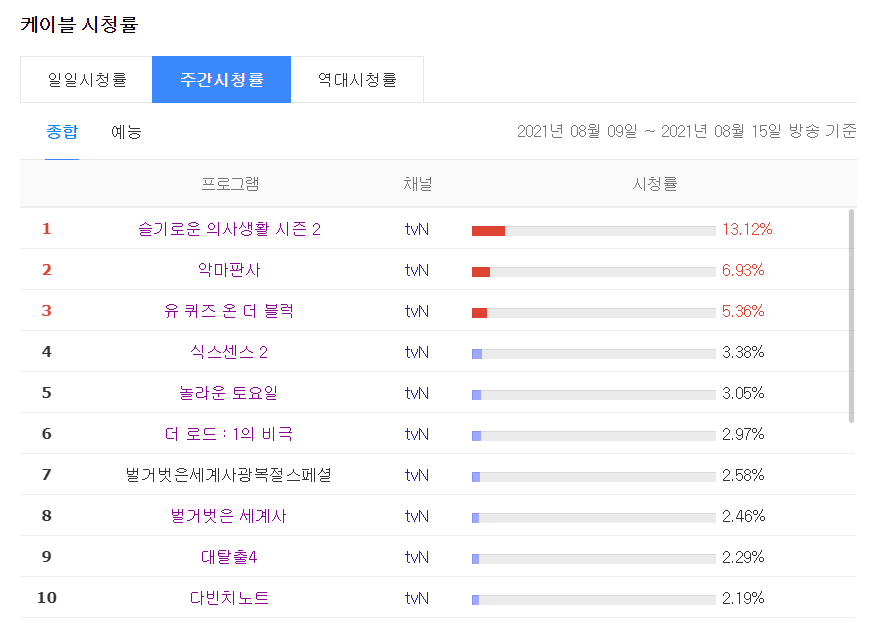Click the 2.97% rating value

[743, 434]
